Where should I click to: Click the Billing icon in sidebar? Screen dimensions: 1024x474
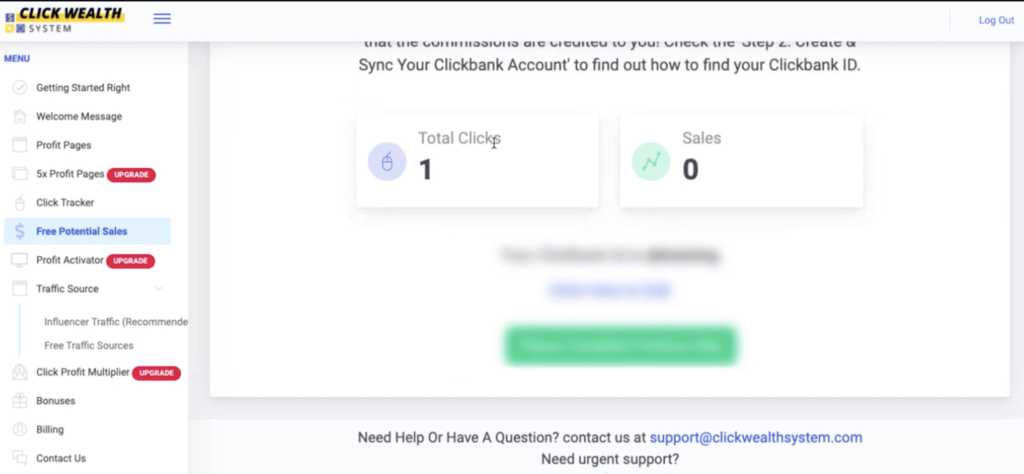19,430
